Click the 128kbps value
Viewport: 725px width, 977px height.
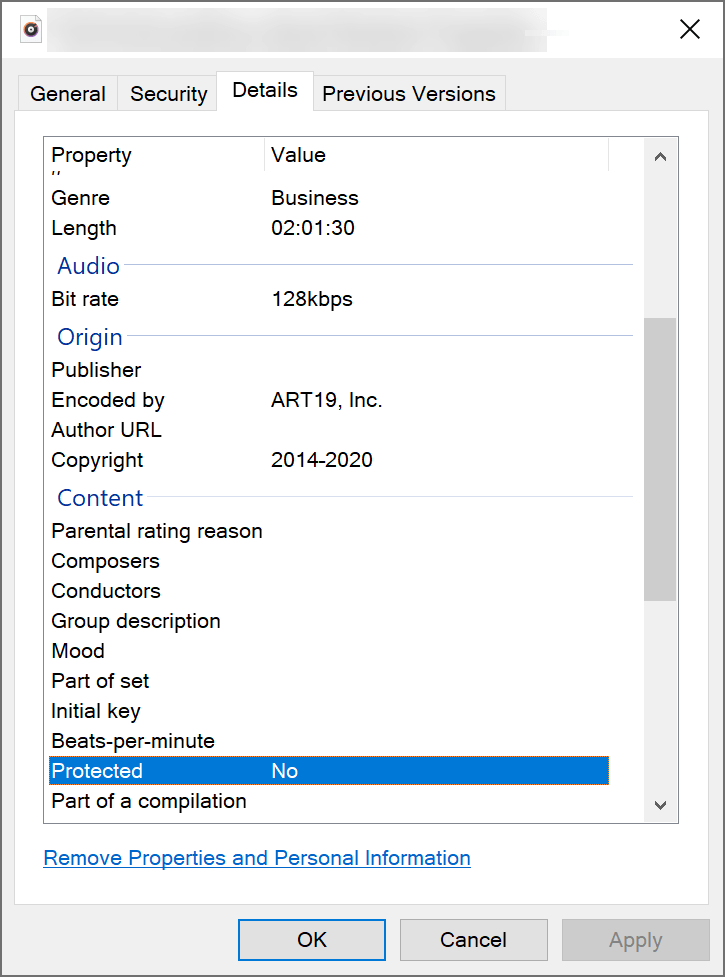[x=312, y=299]
